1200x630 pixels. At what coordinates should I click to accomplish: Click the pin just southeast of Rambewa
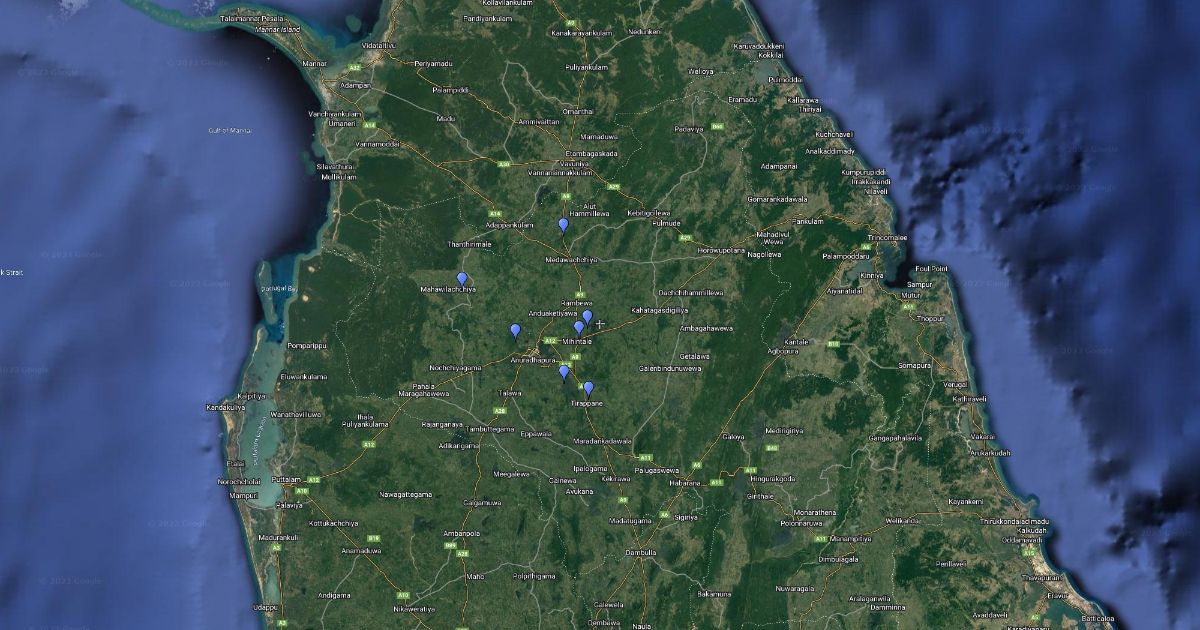click(588, 317)
